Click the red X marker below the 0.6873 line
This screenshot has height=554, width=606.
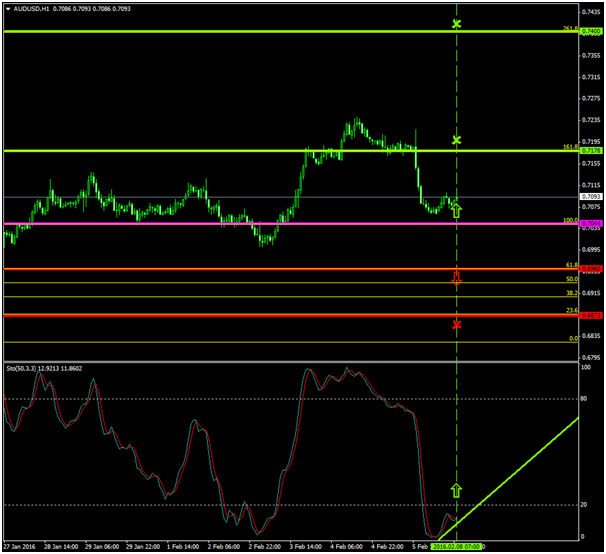pos(457,324)
